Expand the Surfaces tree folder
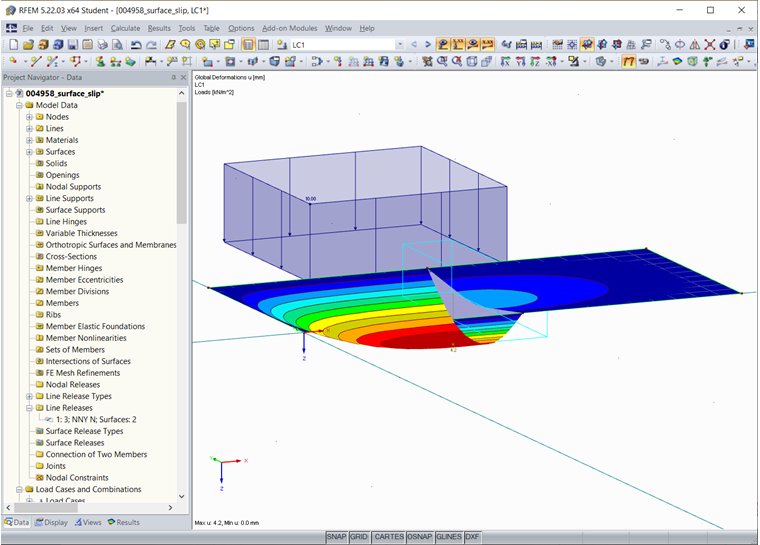 point(29,152)
